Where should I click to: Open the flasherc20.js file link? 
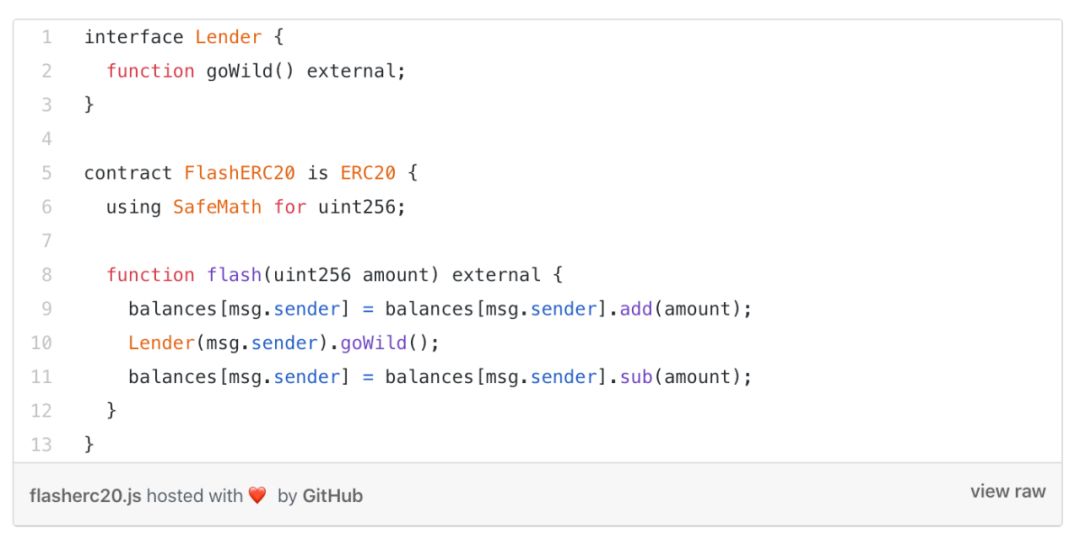[x=85, y=495]
